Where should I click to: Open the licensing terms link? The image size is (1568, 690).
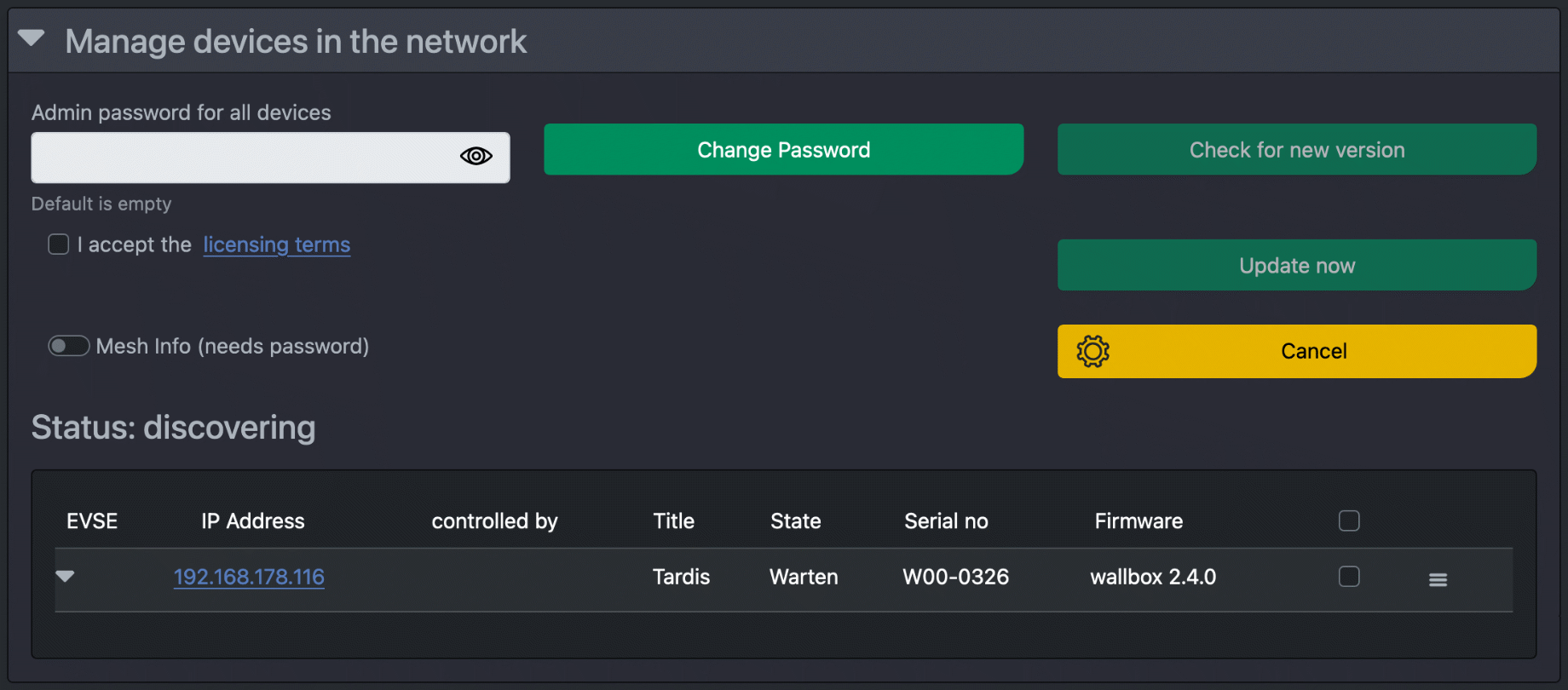pyautogui.click(x=276, y=244)
